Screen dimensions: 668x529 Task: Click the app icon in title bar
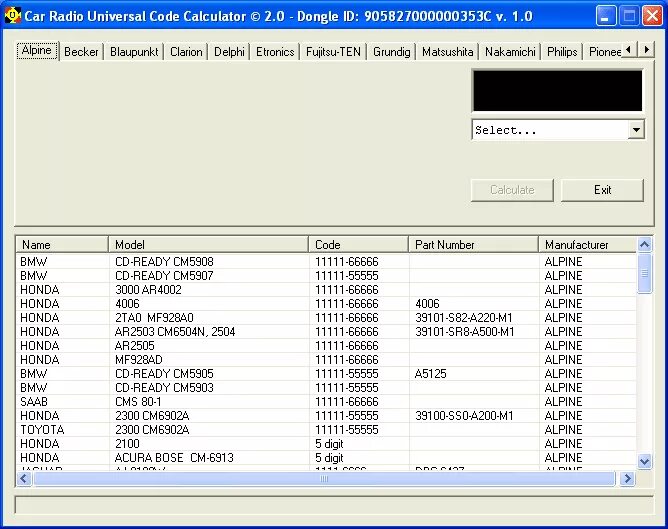click(12, 16)
